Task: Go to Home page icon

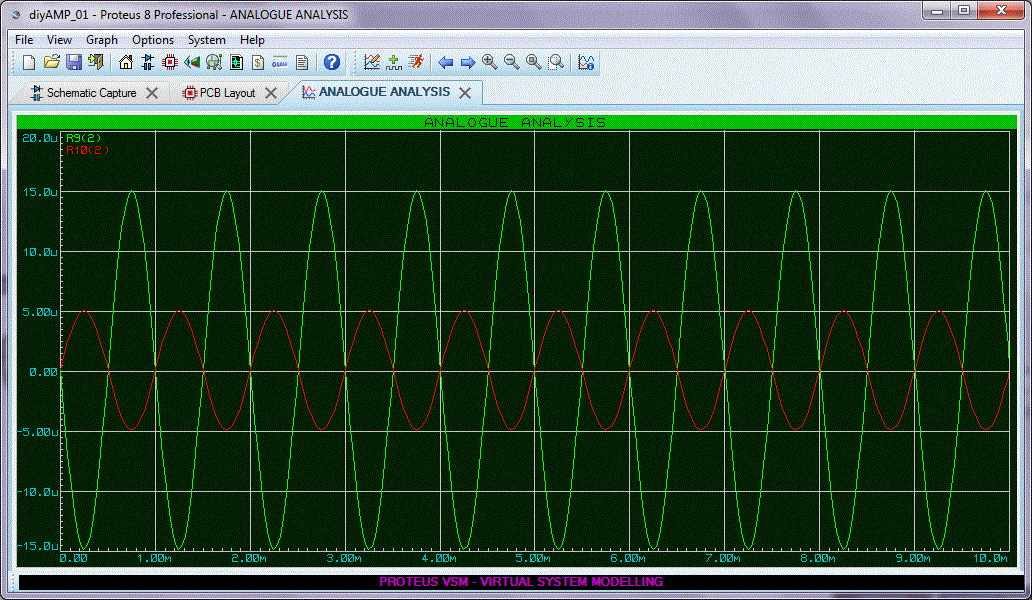Action: (126, 62)
